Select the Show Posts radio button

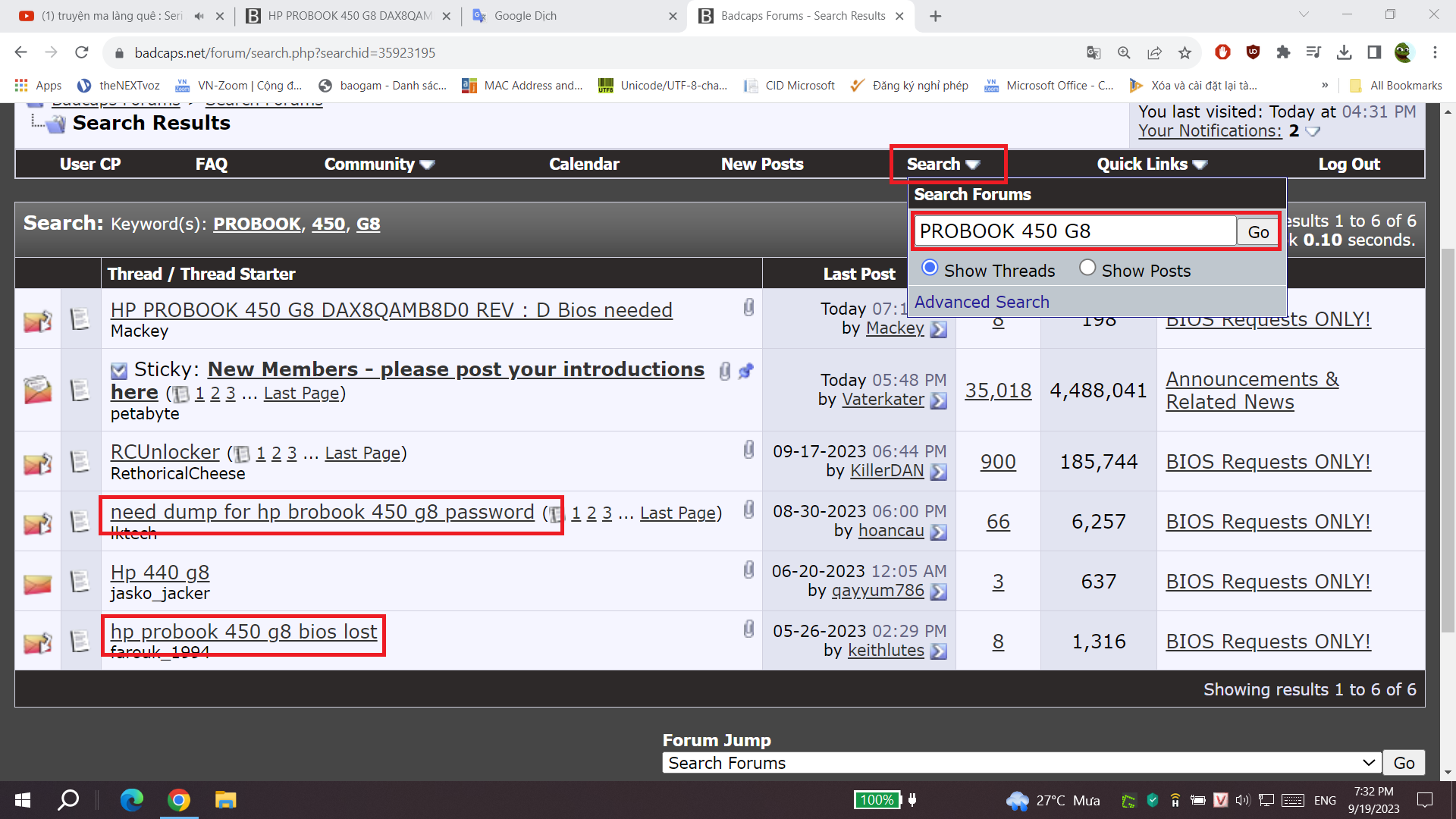pos(1087,268)
